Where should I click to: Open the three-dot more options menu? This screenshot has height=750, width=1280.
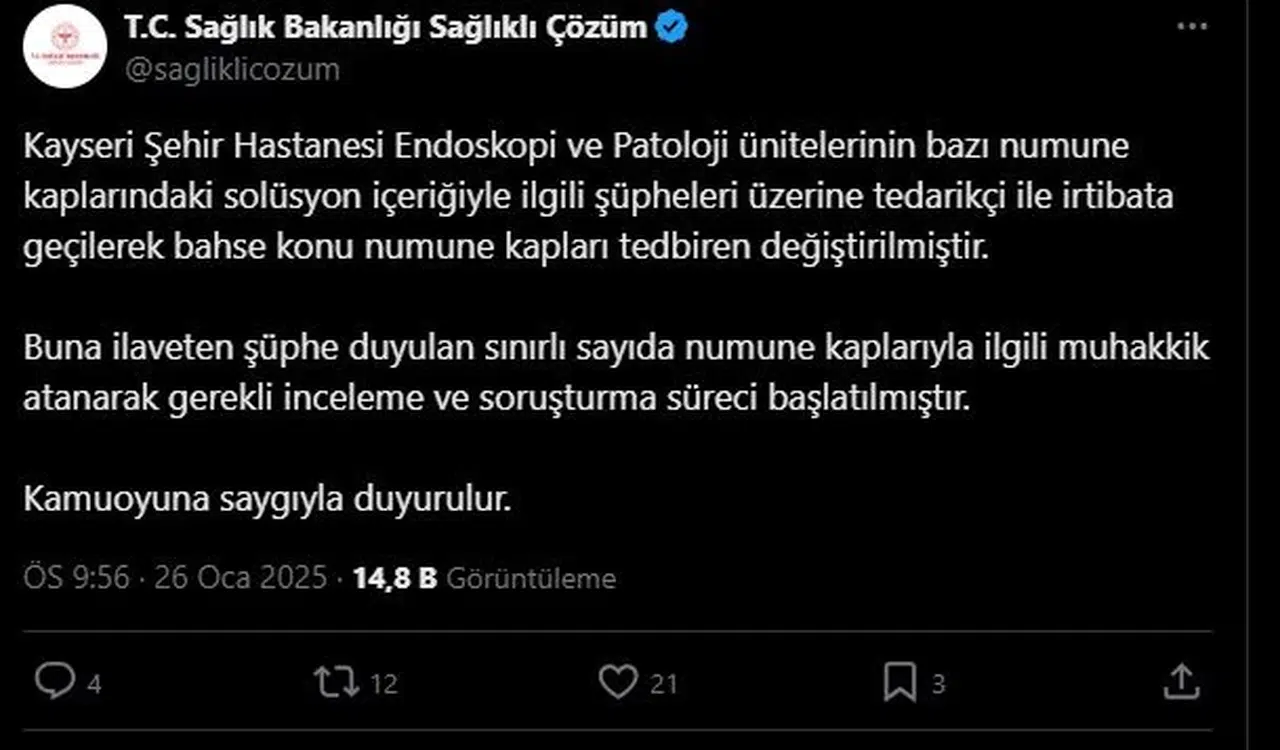click(1192, 27)
